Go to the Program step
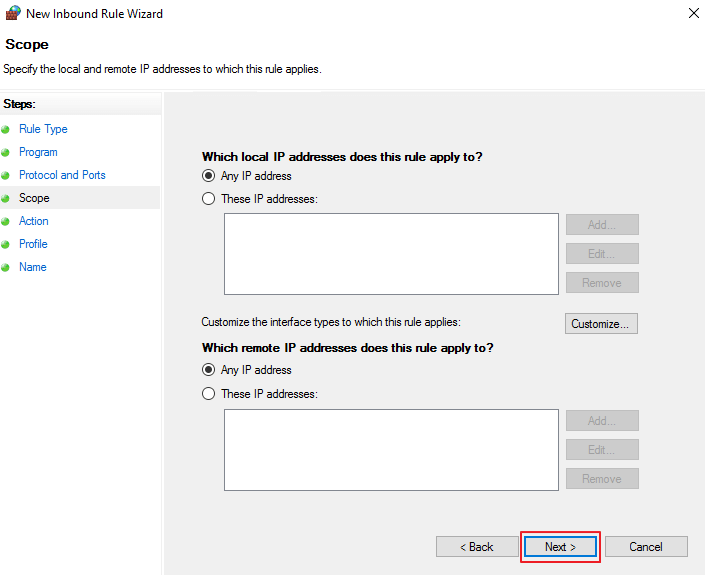Viewport: 705px width, 575px height. pos(38,152)
